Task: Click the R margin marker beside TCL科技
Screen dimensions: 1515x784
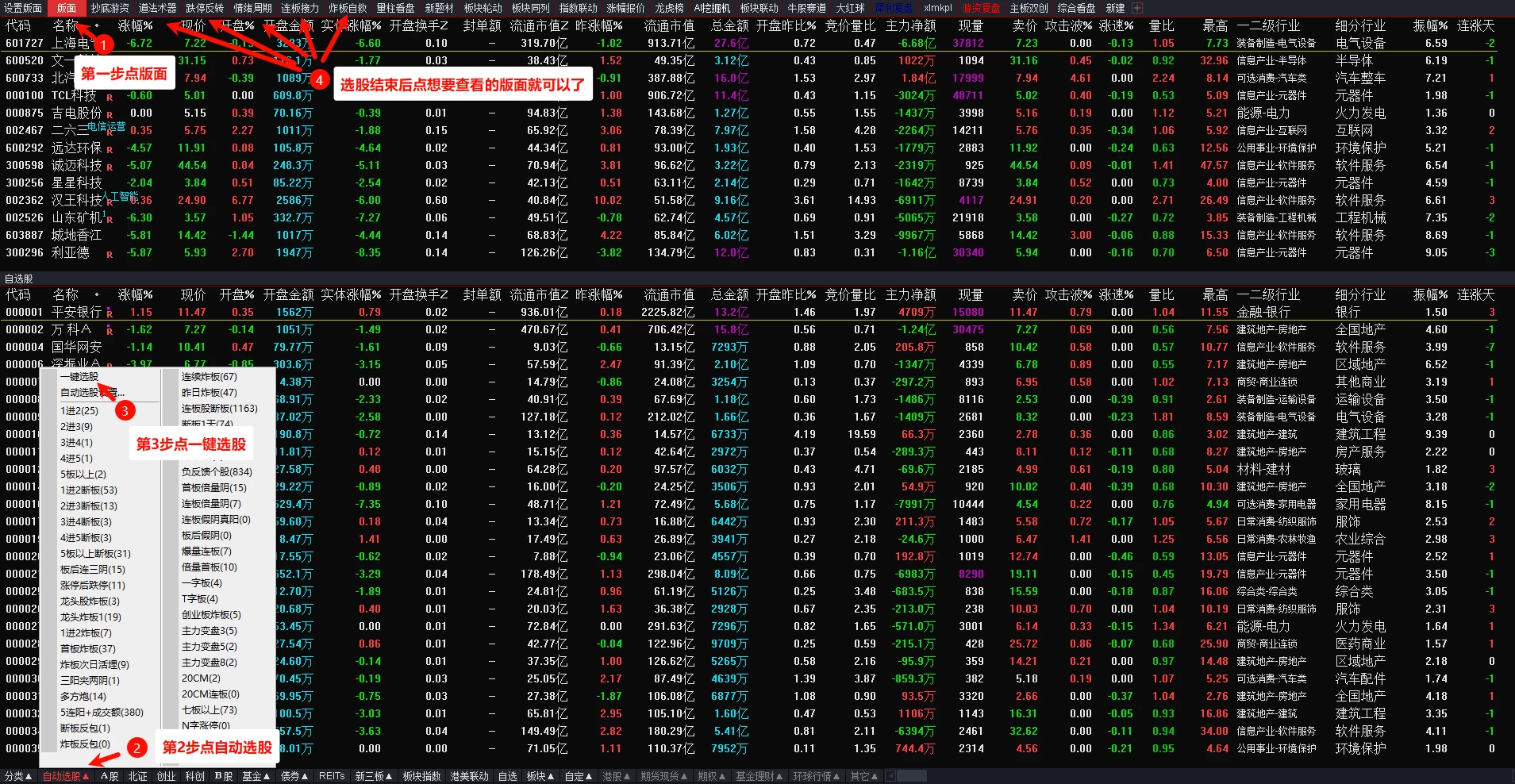Action: coord(110,98)
